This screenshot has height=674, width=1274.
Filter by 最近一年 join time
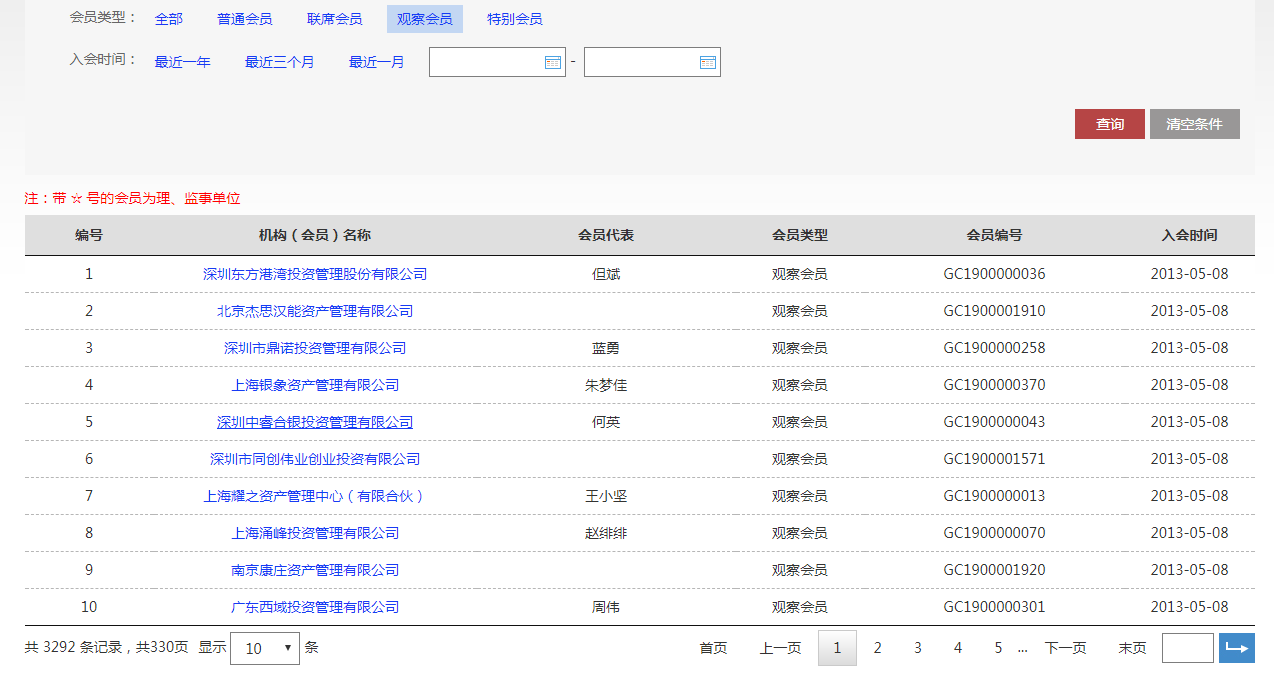tap(183, 62)
